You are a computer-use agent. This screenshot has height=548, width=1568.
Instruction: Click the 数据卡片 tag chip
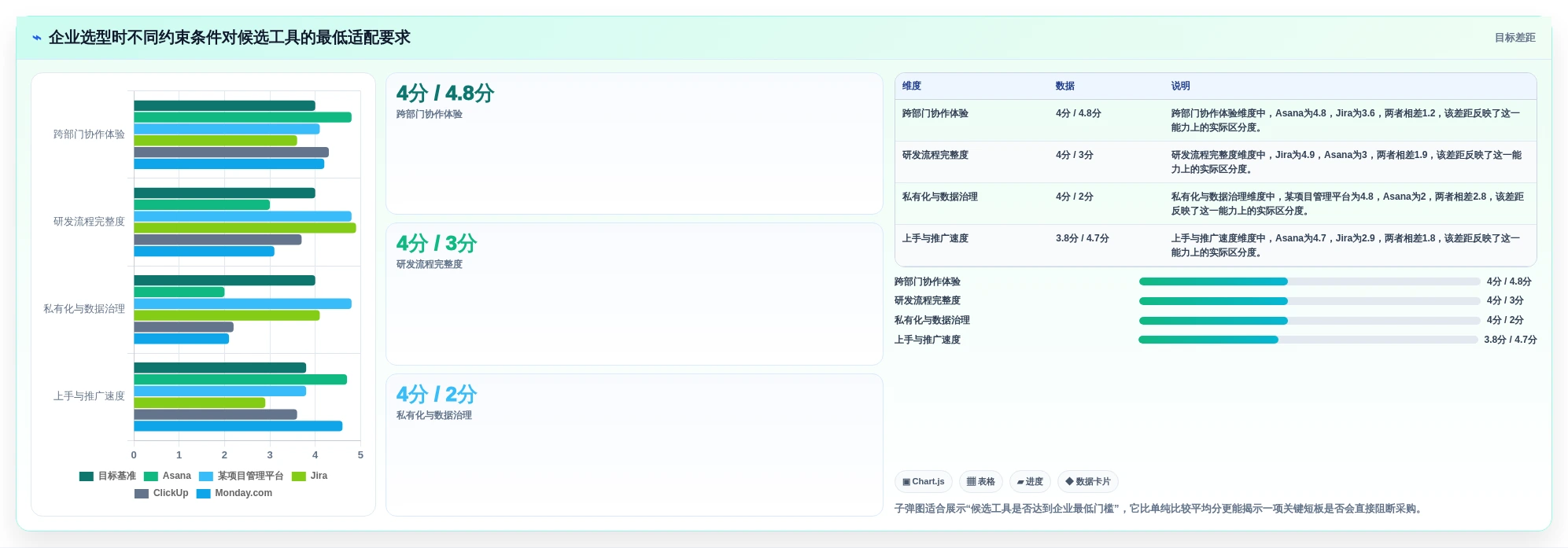(x=1088, y=482)
